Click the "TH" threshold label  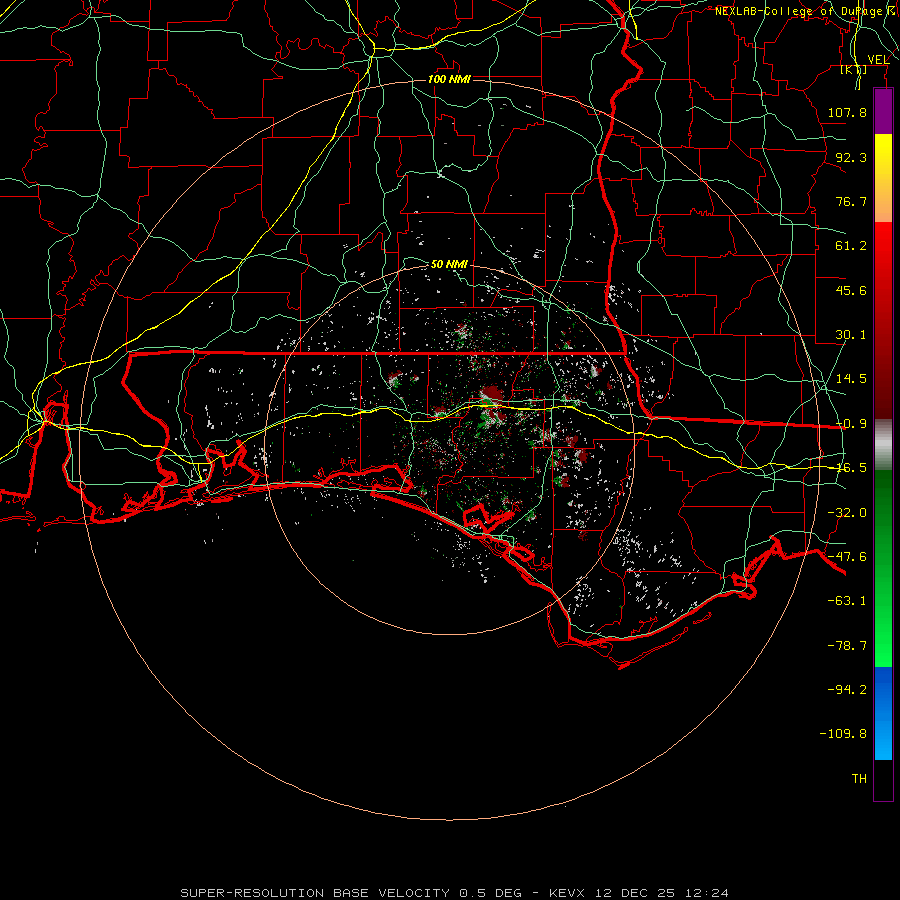tap(859, 779)
